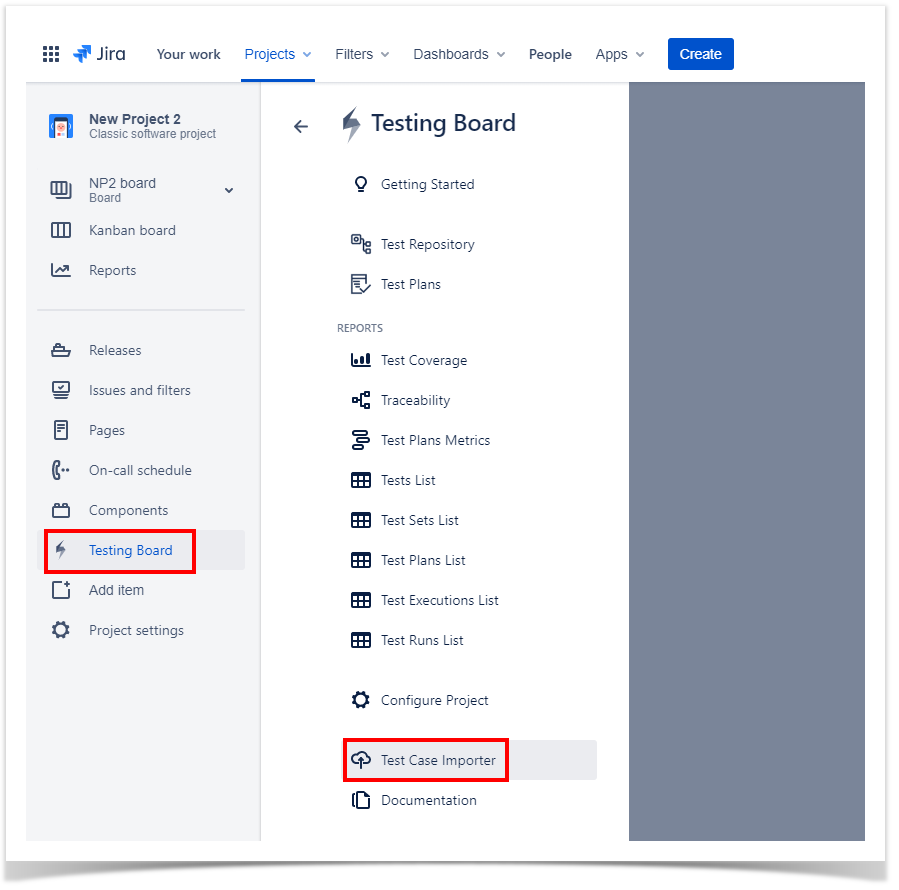Viewport: 899px width, 890px height.
Task: Click the Testing Board lightning icon in sidebar
Action: pyautogui.click(x=61, y=550)
